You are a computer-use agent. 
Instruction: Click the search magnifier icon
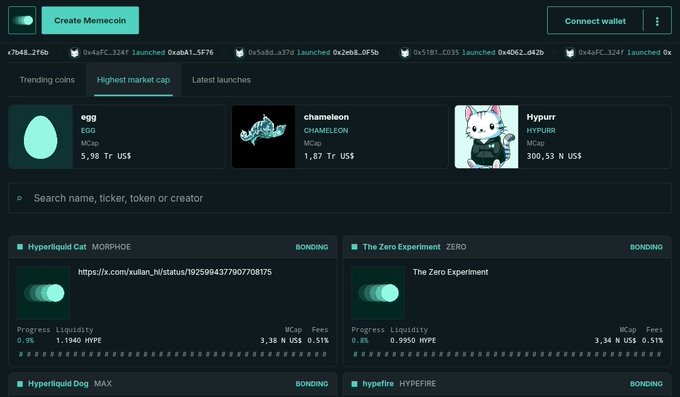(x=20, y=198)
